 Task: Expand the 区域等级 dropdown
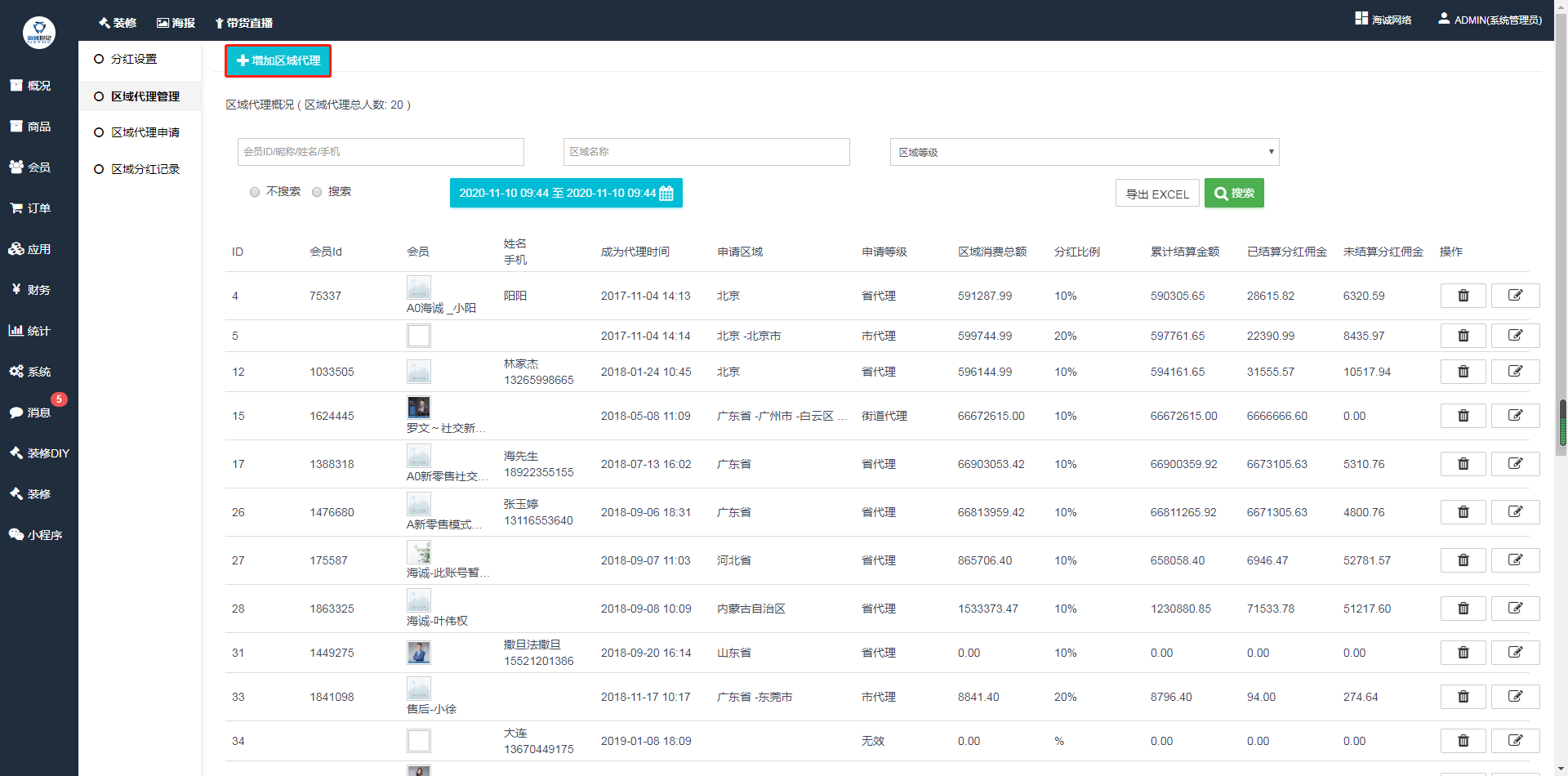pyautogui.click(x=1084, y=152)
